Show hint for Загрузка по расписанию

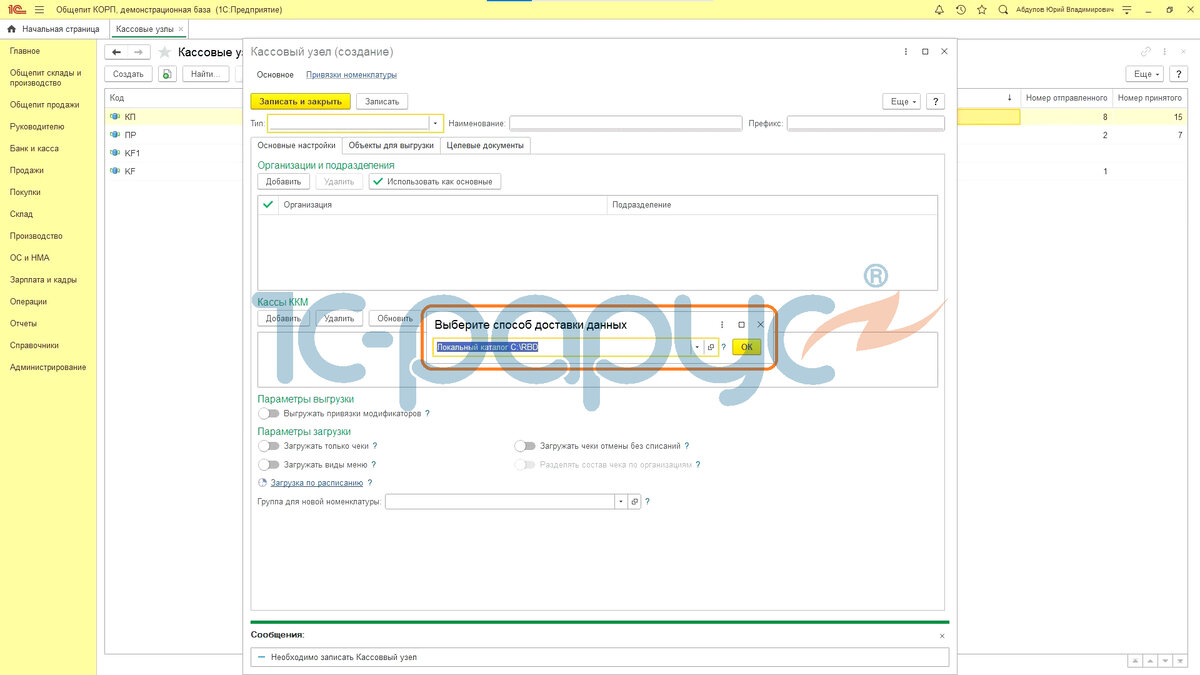[369, 483]
